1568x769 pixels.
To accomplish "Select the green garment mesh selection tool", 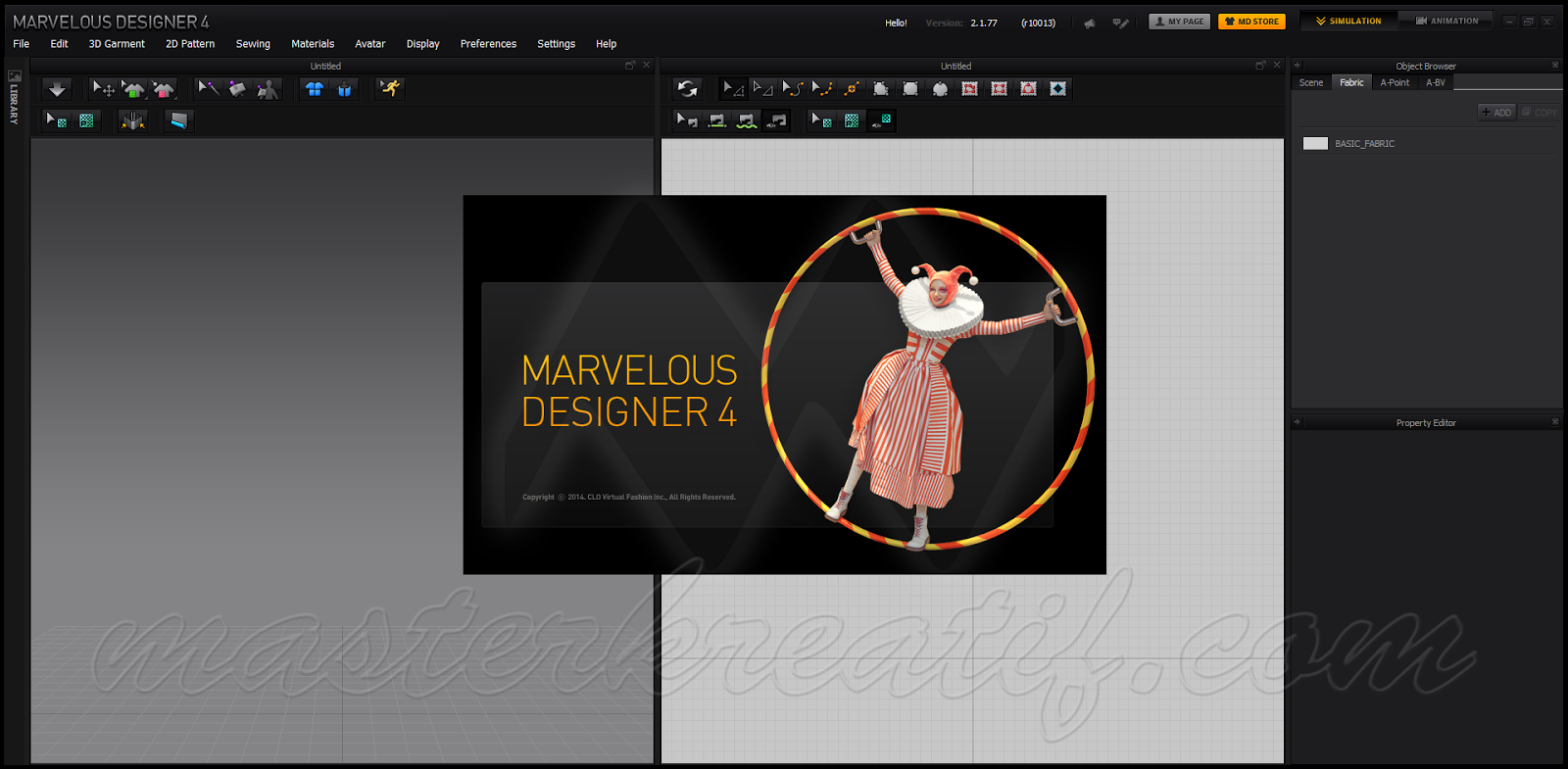I will tap(133, 89).
